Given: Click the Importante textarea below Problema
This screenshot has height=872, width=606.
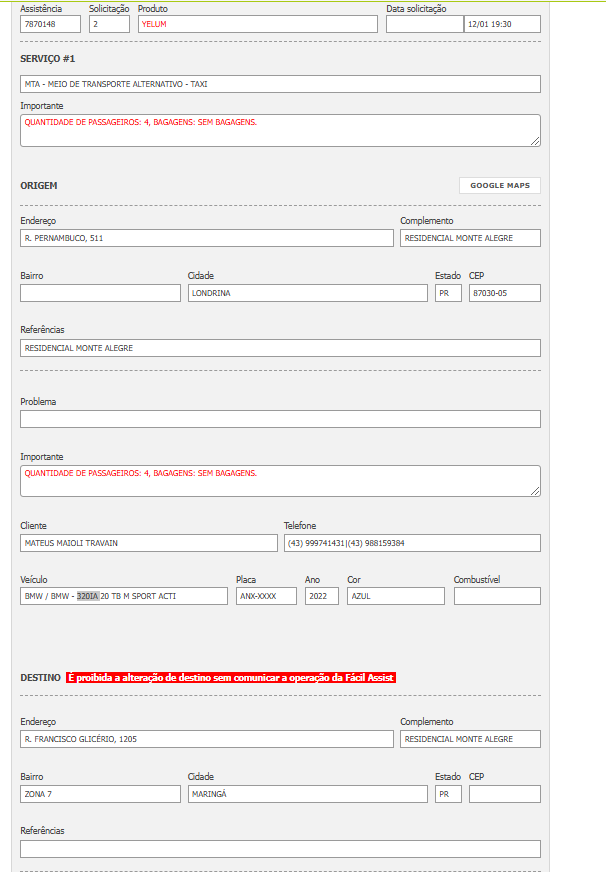Looking at the screenshot, I should pos(280,481).
